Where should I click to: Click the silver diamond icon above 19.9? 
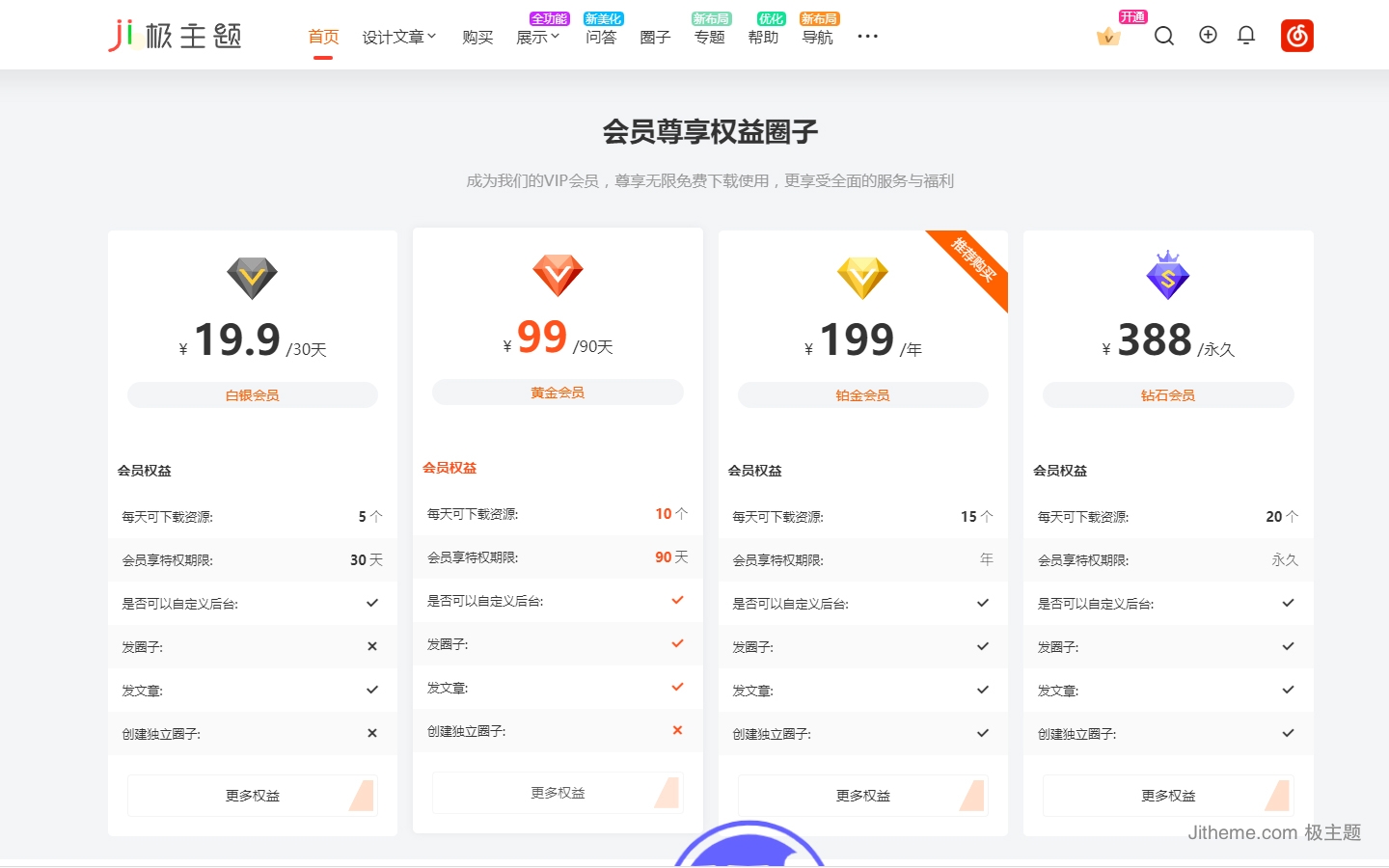(x=252, y=278)
